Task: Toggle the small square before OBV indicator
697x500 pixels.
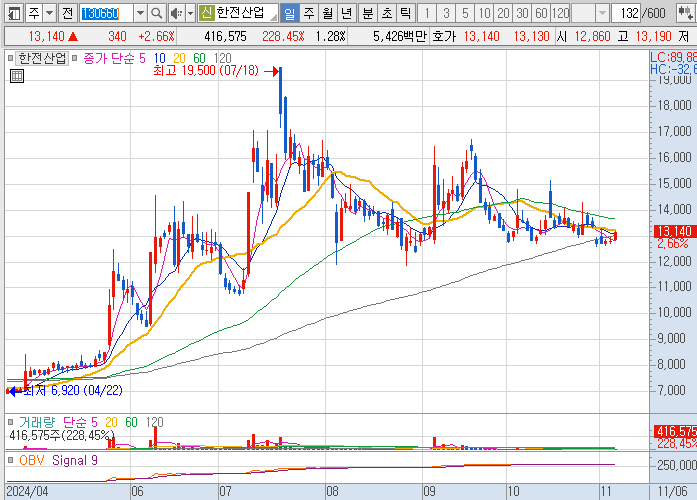Action: pyautogui.click(x=10, y=460)
